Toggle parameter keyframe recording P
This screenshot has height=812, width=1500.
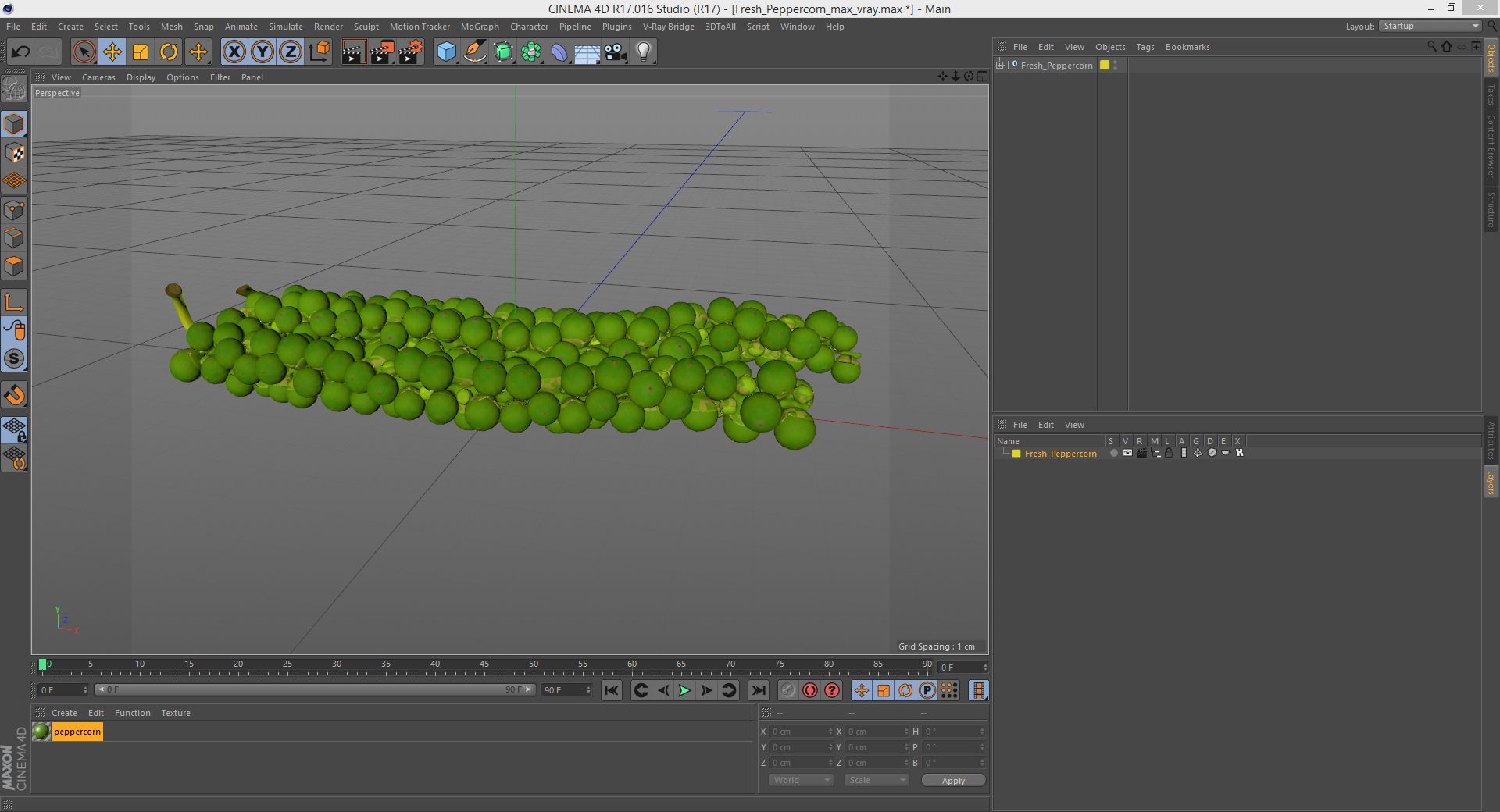pyautogui.click(x=927, y=690)
